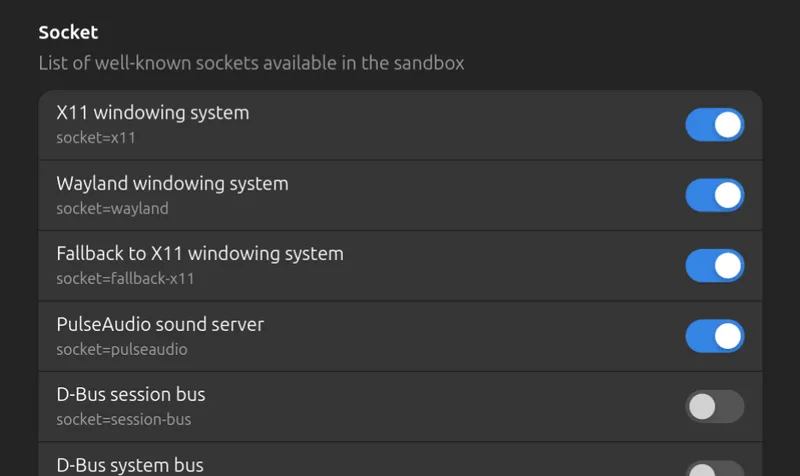This screenshot has width=800, height=476.
Task: Click the socket=fallback-x11 subtitle text
Action: pos(125,279)
